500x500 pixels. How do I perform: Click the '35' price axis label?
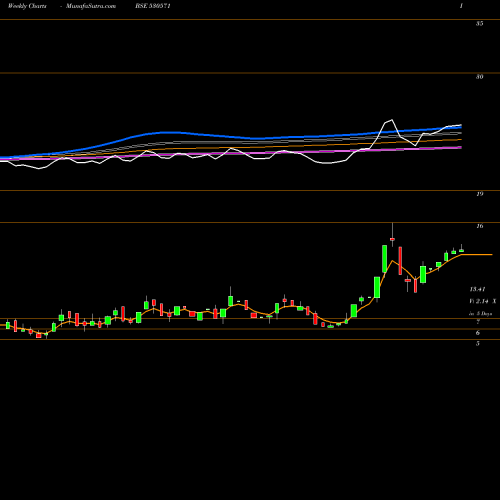coord(479,24)
